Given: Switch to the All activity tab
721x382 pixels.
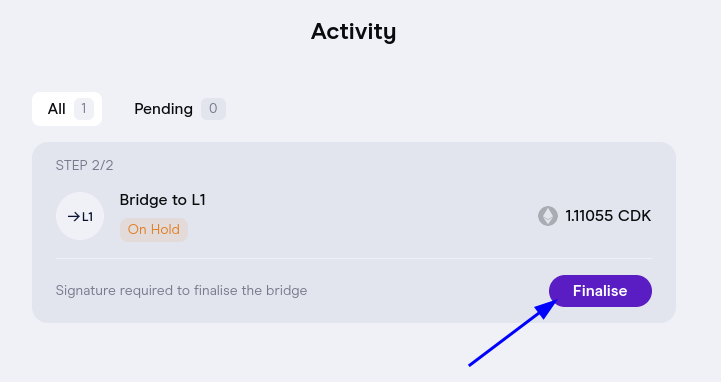Looking at the screenshot, I should (67, 109).
